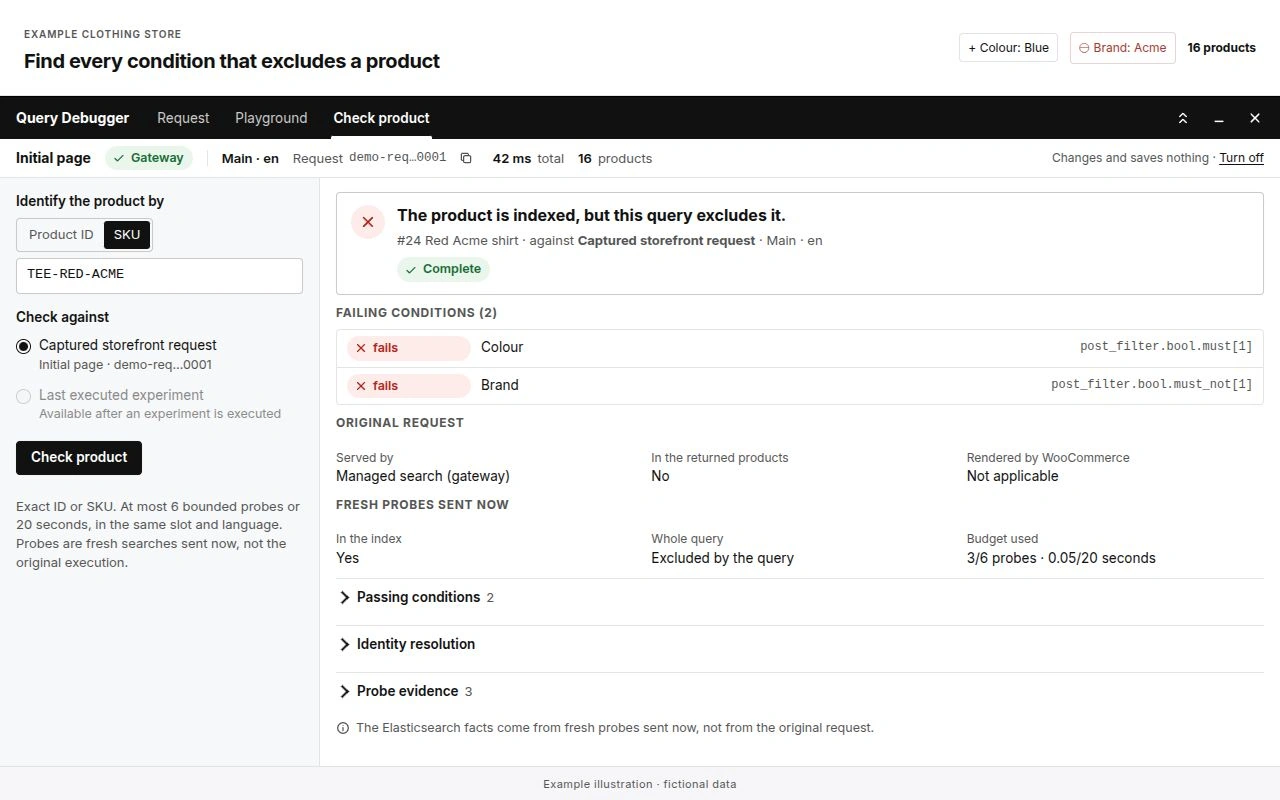
Task: Click #24 Red Acme shirt product text
Action: coord(457,241)
